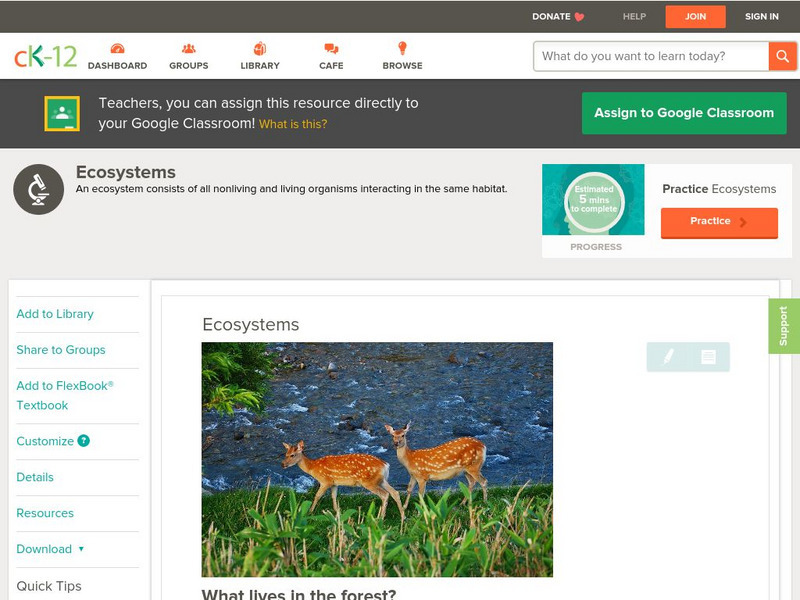The width and height of the screenshot is (800, 600).
Task: Expand the Download dropdown
Action: pos(50,549)
